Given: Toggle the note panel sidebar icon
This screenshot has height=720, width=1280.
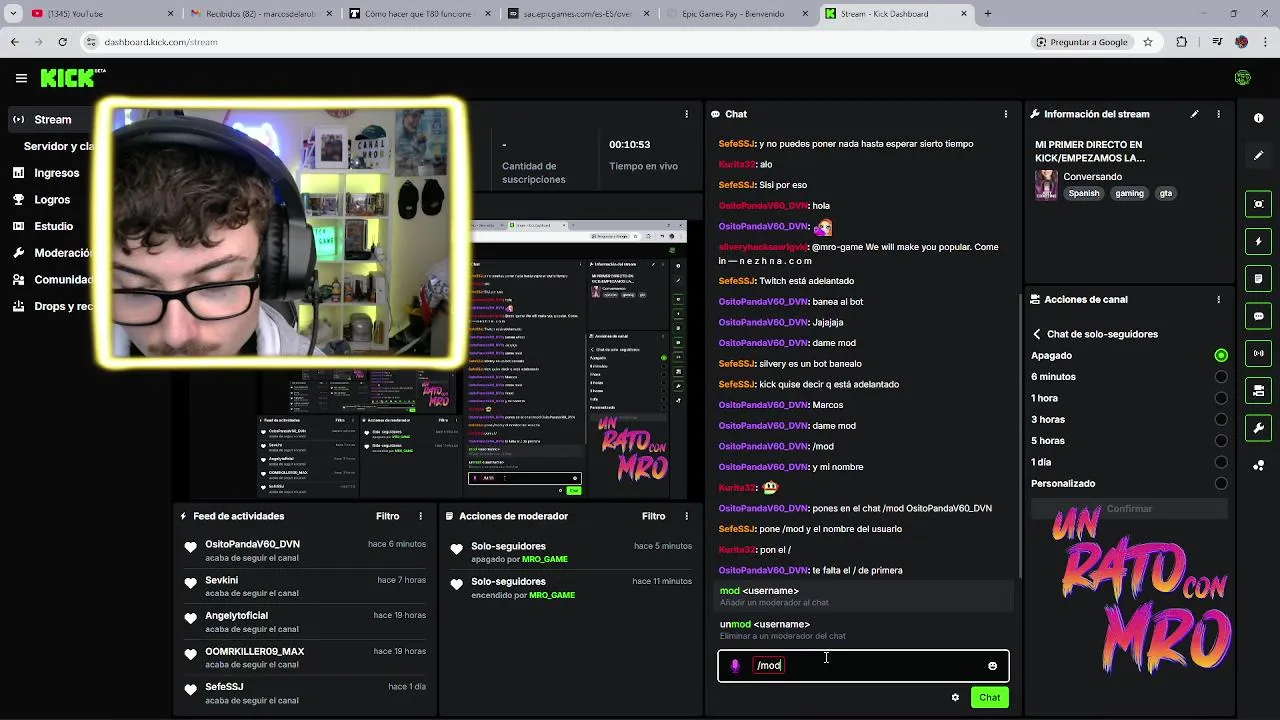Looking at the screenshot, I should pyautogui.click(x=1258, y=278).
